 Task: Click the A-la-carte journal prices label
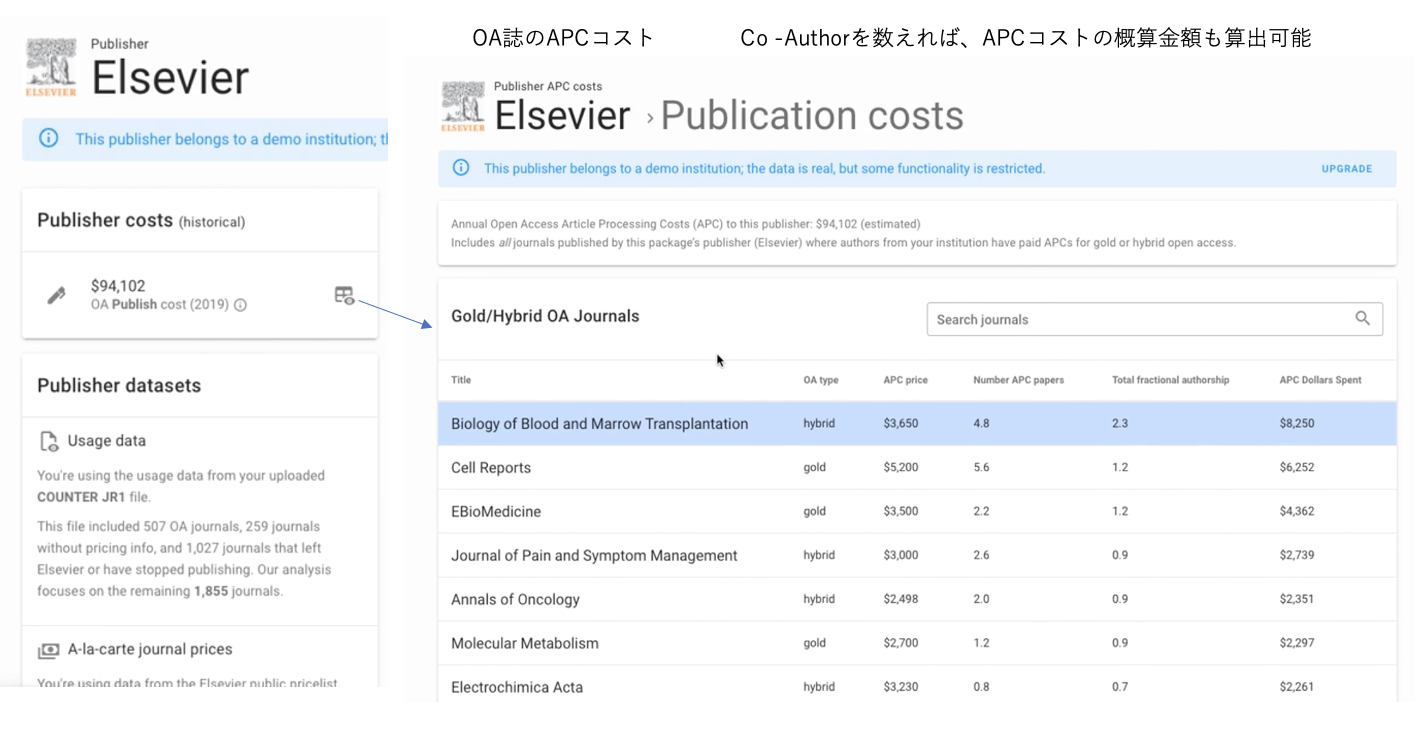150,650
